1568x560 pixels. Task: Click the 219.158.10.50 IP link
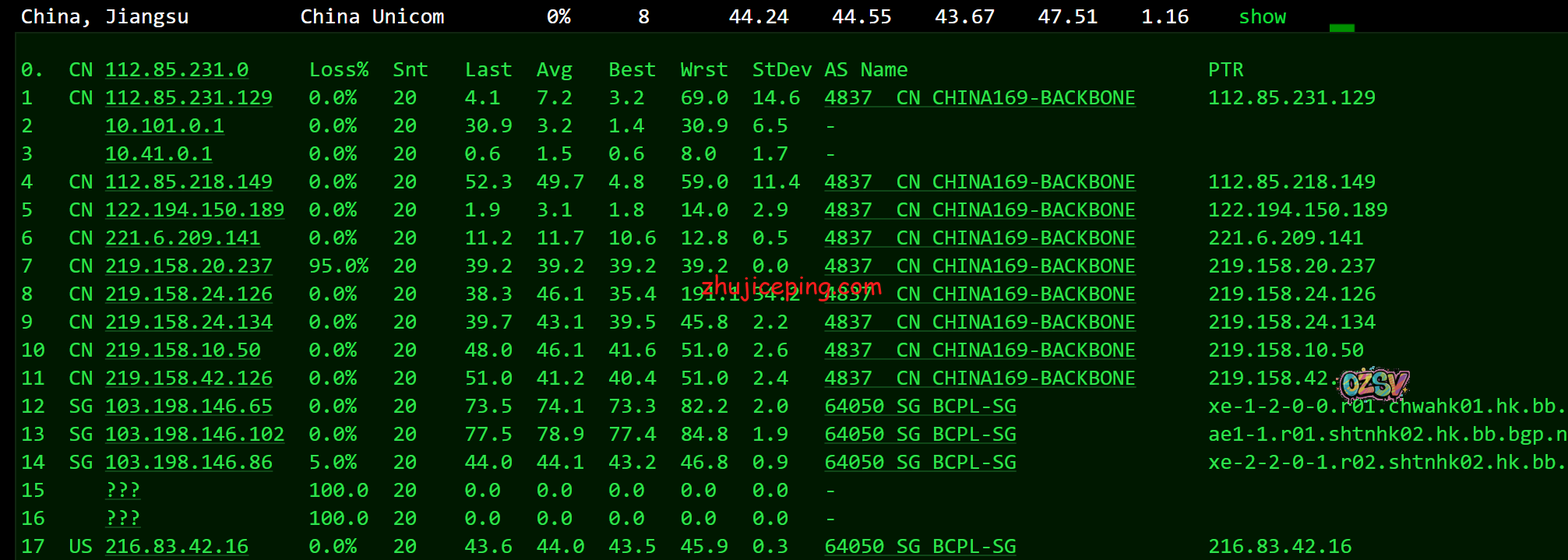click(183, 350)
